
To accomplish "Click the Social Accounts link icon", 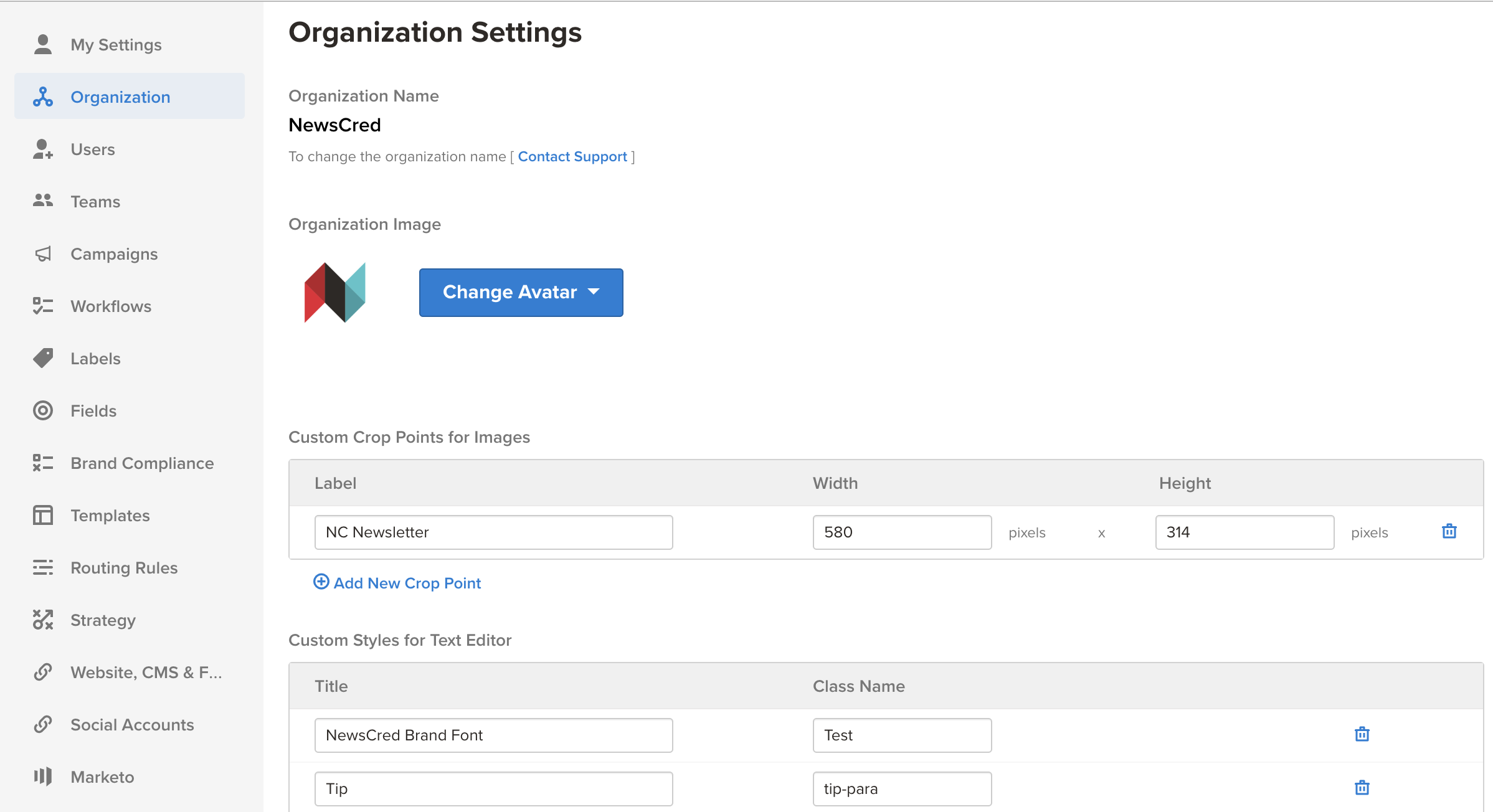I will tap(43, 724).
